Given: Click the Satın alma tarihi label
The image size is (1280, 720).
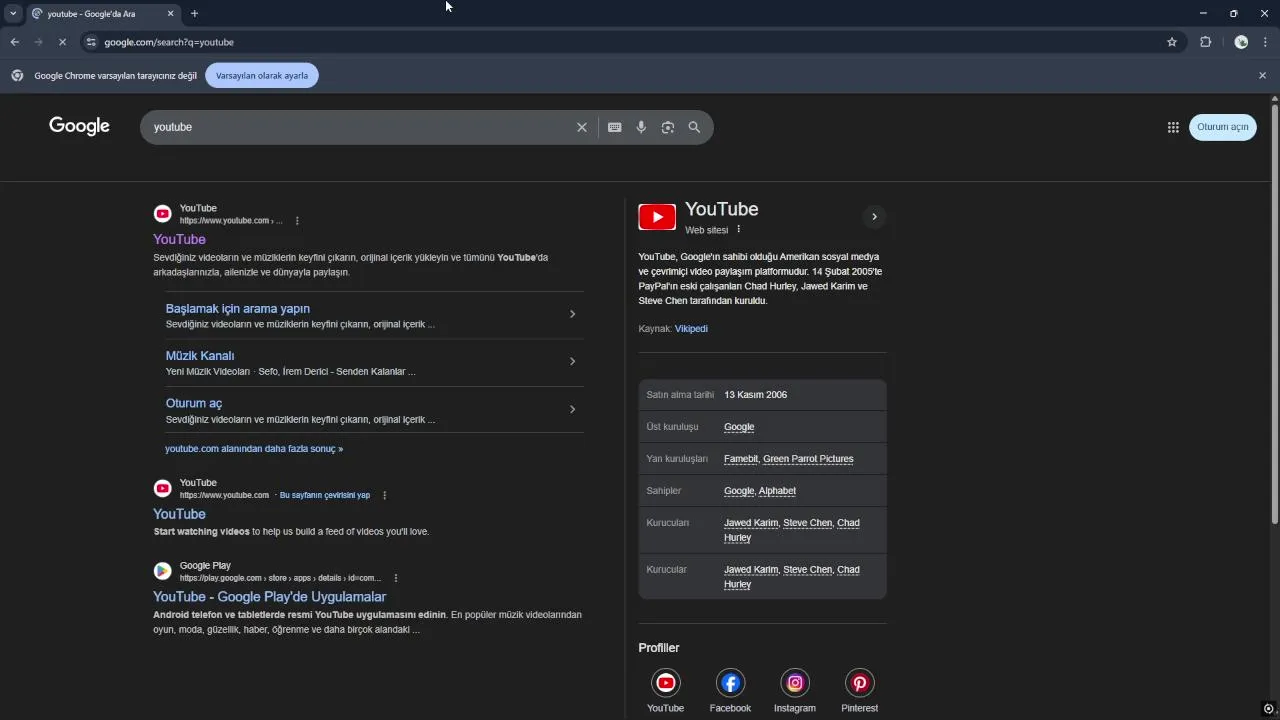Looking at the screenshot, I should click(680, 395).
